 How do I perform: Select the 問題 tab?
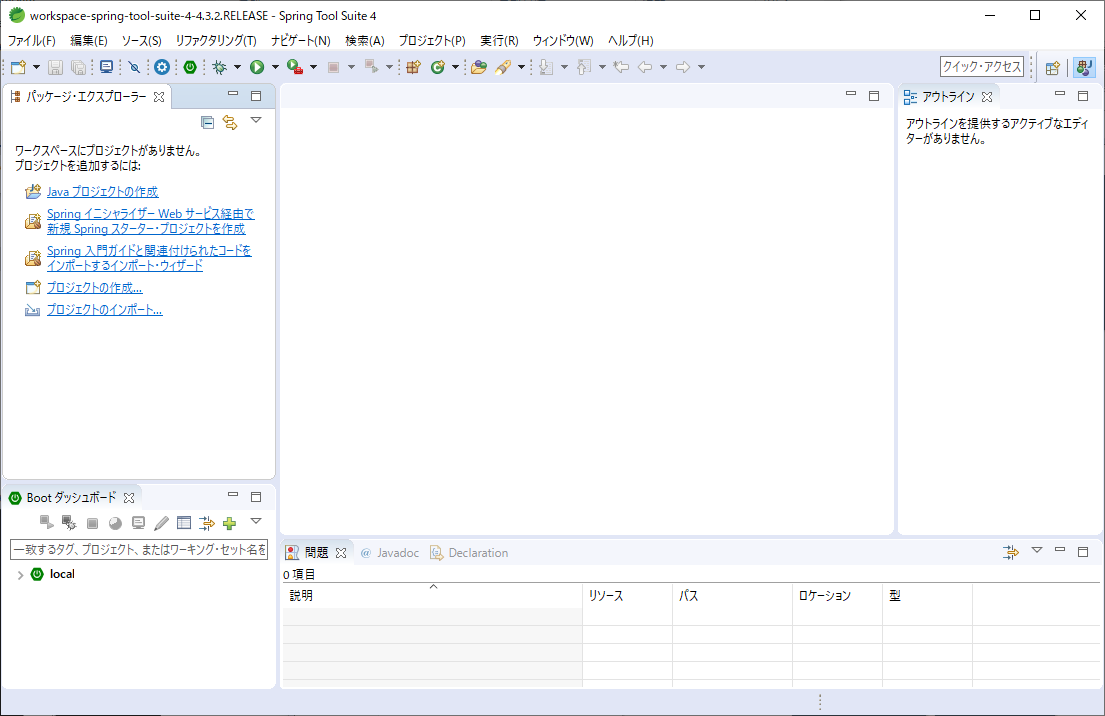click(x=316, y=553)
